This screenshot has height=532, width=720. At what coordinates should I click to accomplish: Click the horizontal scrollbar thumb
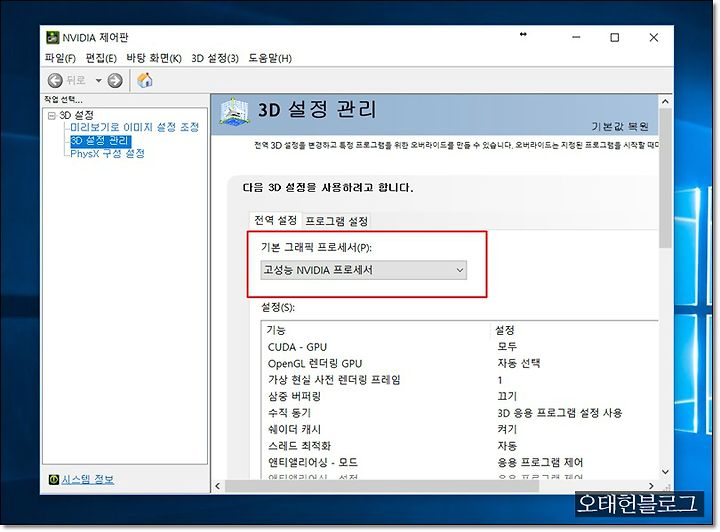pyautogui.click(x=381, y=486)
